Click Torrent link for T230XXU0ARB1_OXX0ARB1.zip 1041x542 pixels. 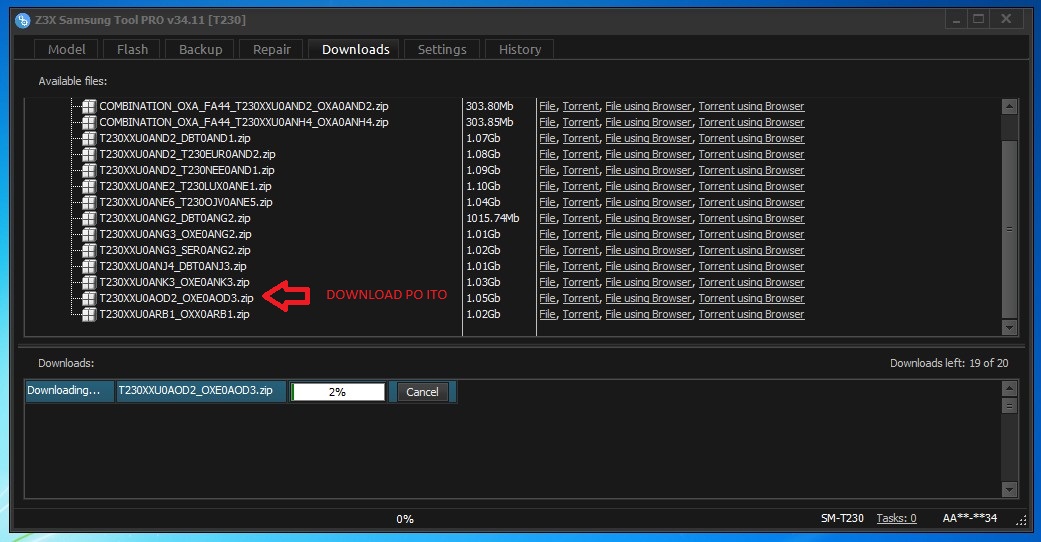(x=581, y=314)
